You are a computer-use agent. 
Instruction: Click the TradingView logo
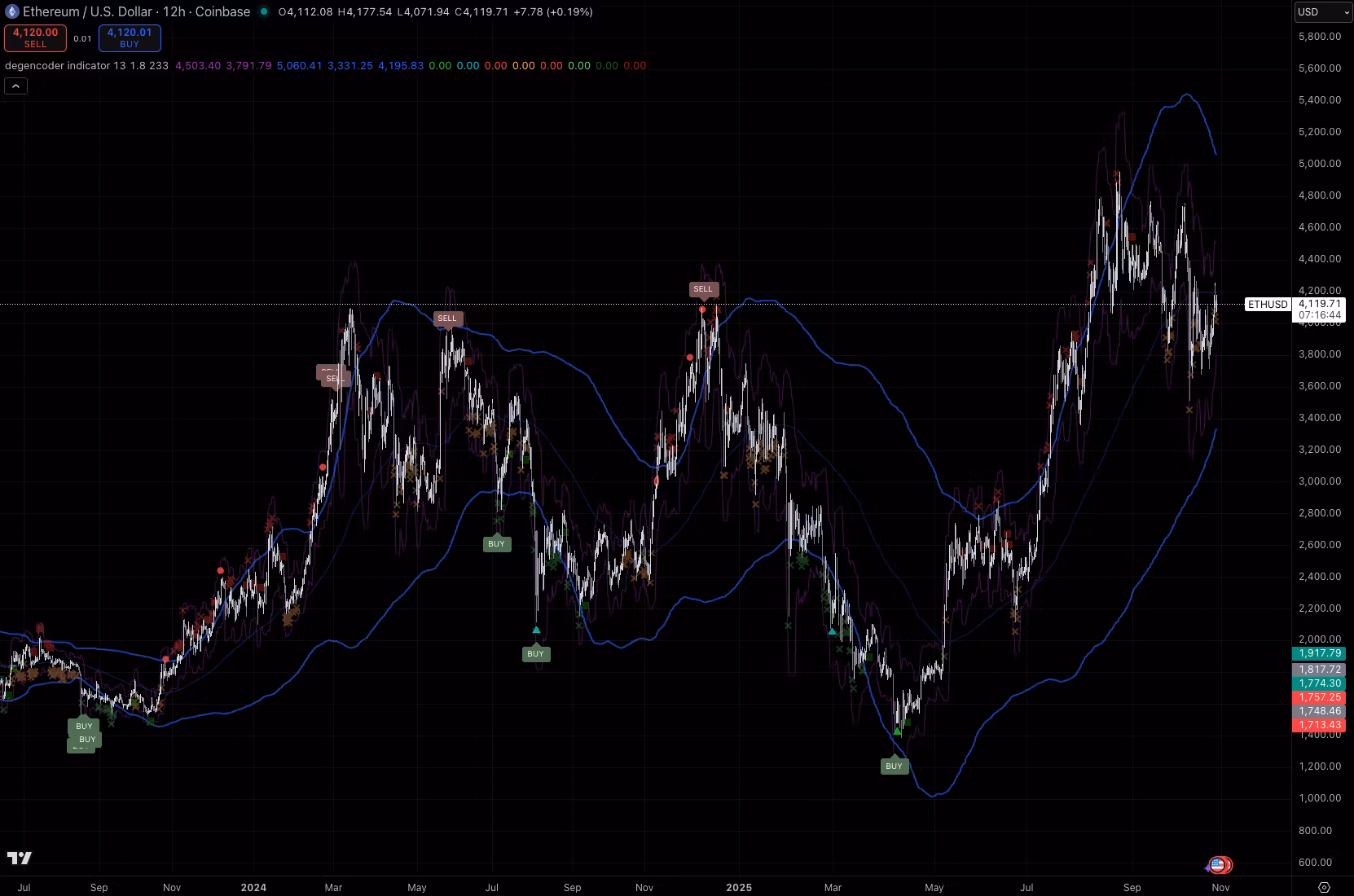(20, 858)
